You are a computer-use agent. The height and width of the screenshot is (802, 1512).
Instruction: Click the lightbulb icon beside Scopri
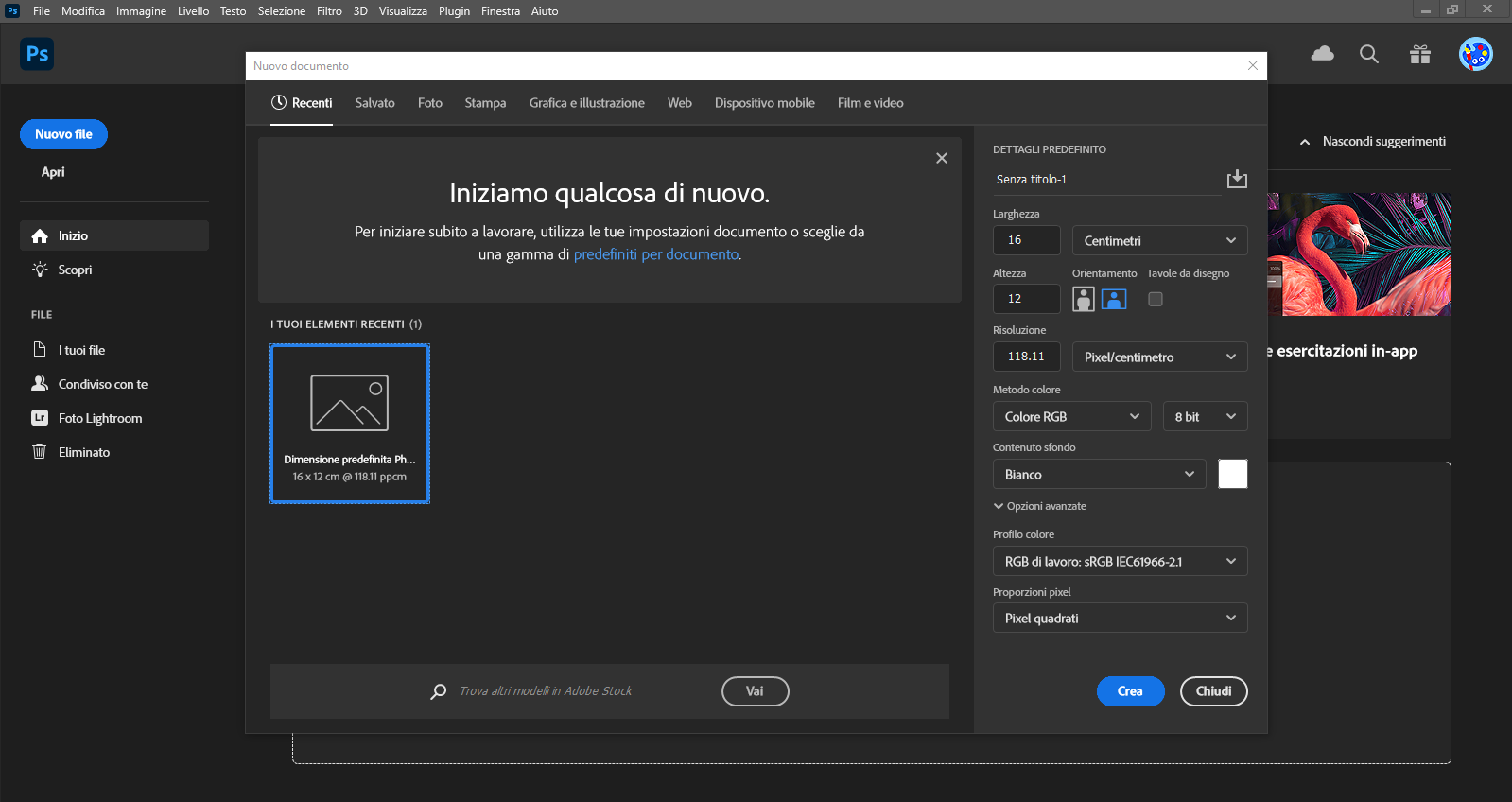point(40,270)
